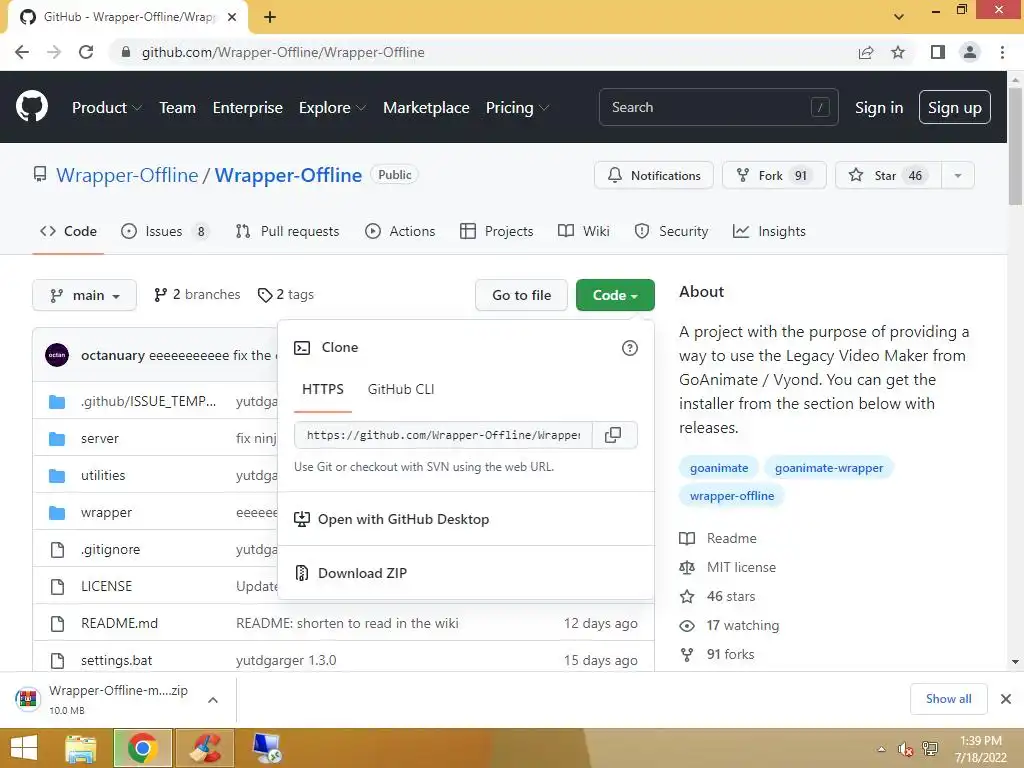Image resolution: width=1024 pixels, height=768 pixels.
Task: Fork the repository with the Fork button
Action: 775,176
